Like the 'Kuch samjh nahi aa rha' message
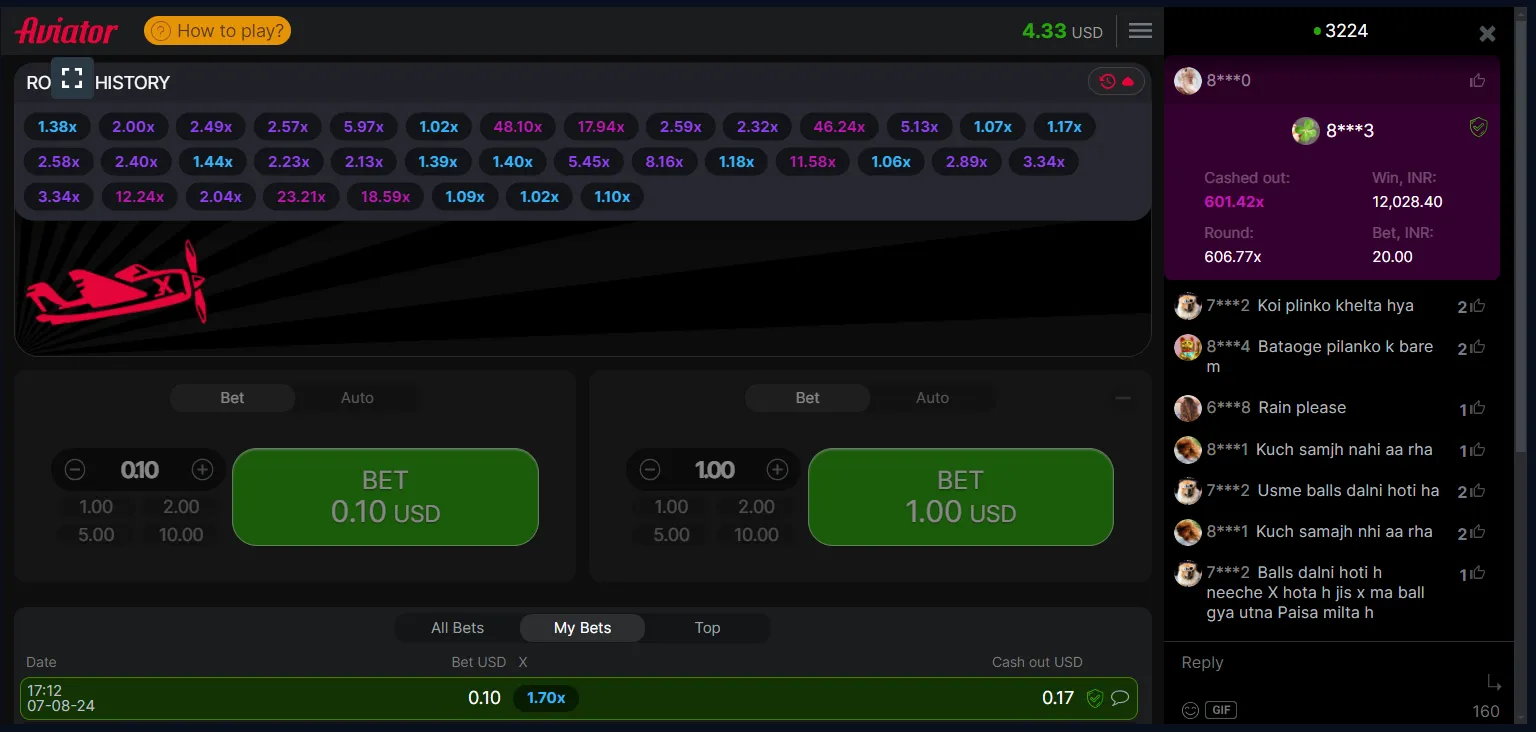Viewport: 1536px width, 732px height. tap(1477, 451)
